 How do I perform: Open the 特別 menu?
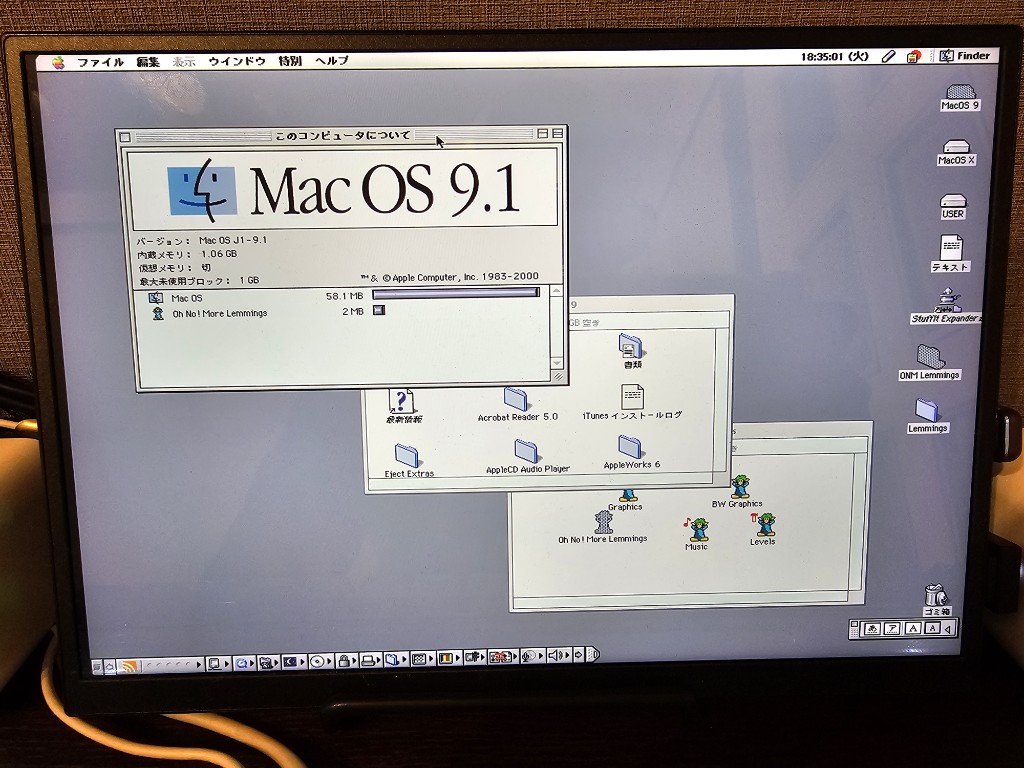point(290,61)
